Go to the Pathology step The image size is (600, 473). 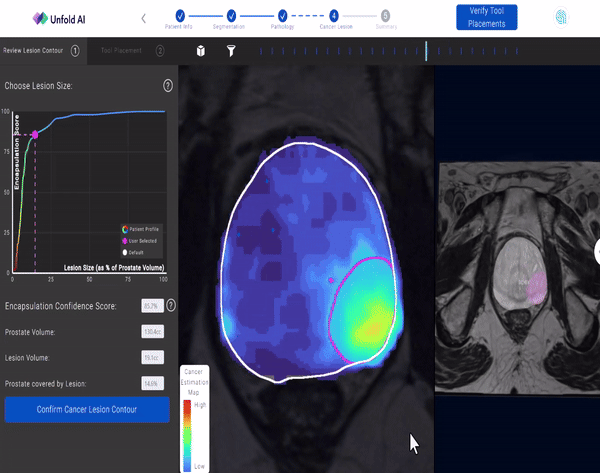[283, 16]
